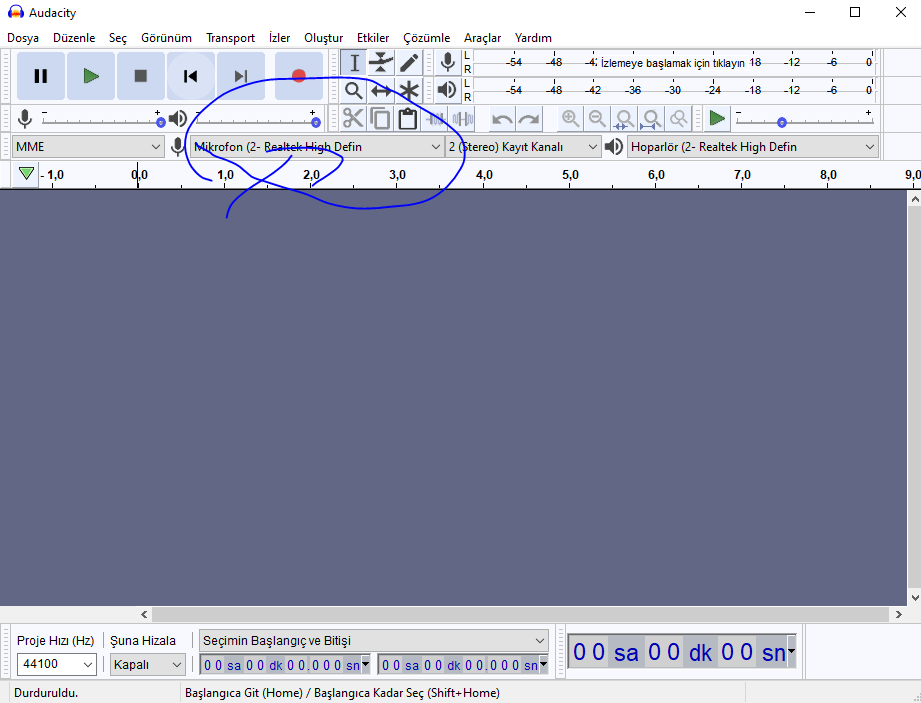Click the Zoom In magnifier icon
Screen dimensions: 921x703
pyautogui.click(x=570, y=119)
